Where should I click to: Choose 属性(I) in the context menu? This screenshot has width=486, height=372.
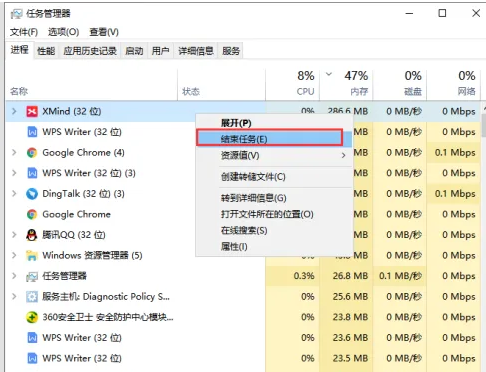(275, 247)
